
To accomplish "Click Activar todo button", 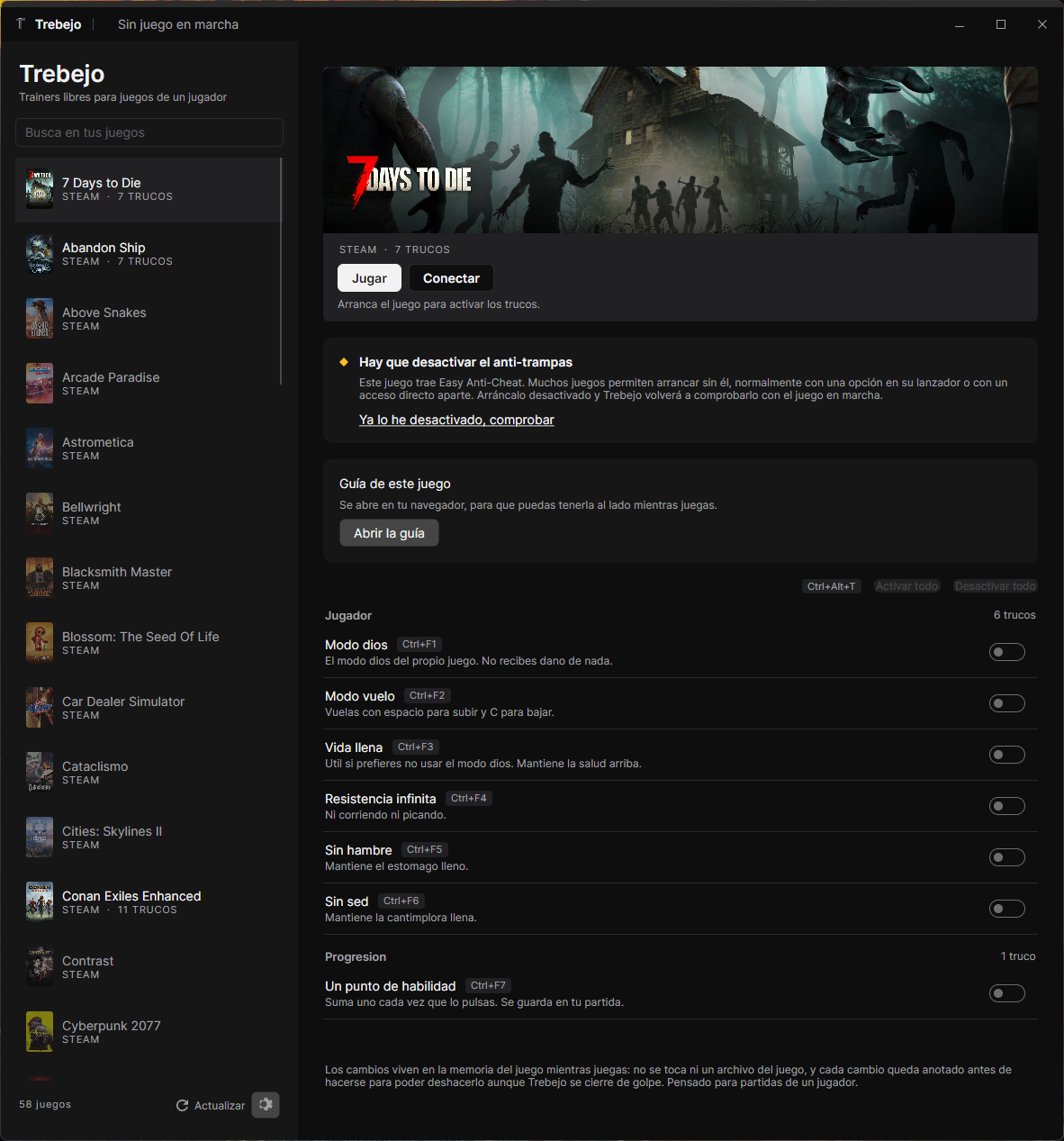I will [906, 586].
